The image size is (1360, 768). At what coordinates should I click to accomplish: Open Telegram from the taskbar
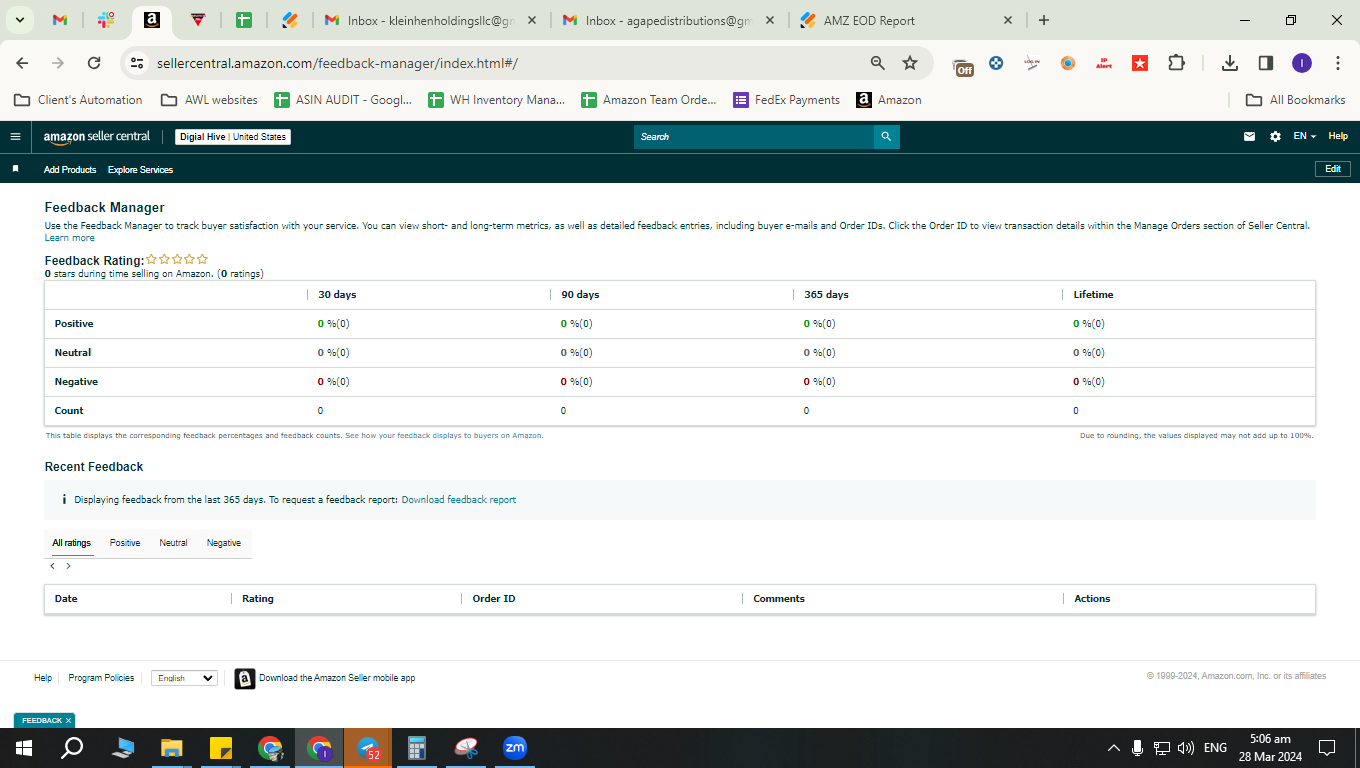[x=368, y=748]
